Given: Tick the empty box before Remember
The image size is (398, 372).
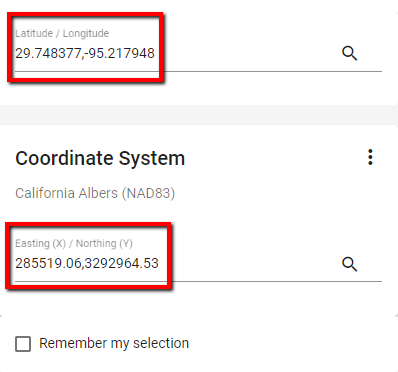Looking at the screenshot, I should 23,344.
